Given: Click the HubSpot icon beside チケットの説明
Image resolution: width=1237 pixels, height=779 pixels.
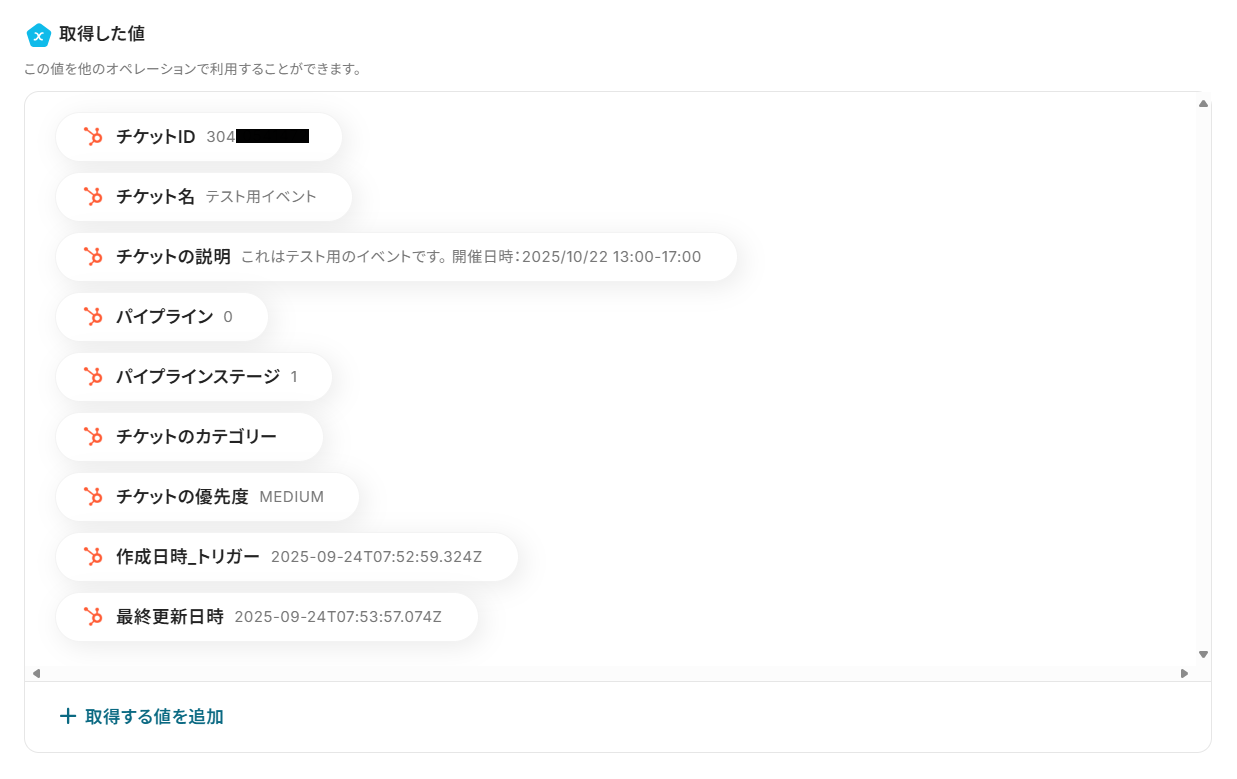Looking at the screenshot, I should click(94, 257).
